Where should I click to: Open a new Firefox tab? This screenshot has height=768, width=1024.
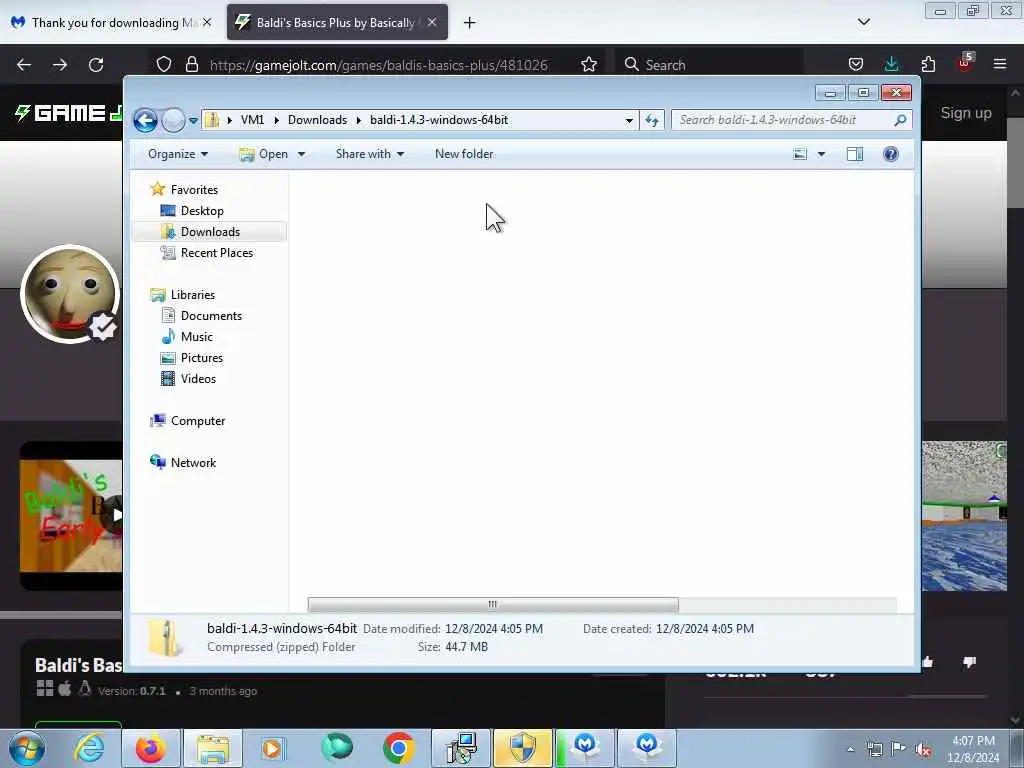[470, 23]
